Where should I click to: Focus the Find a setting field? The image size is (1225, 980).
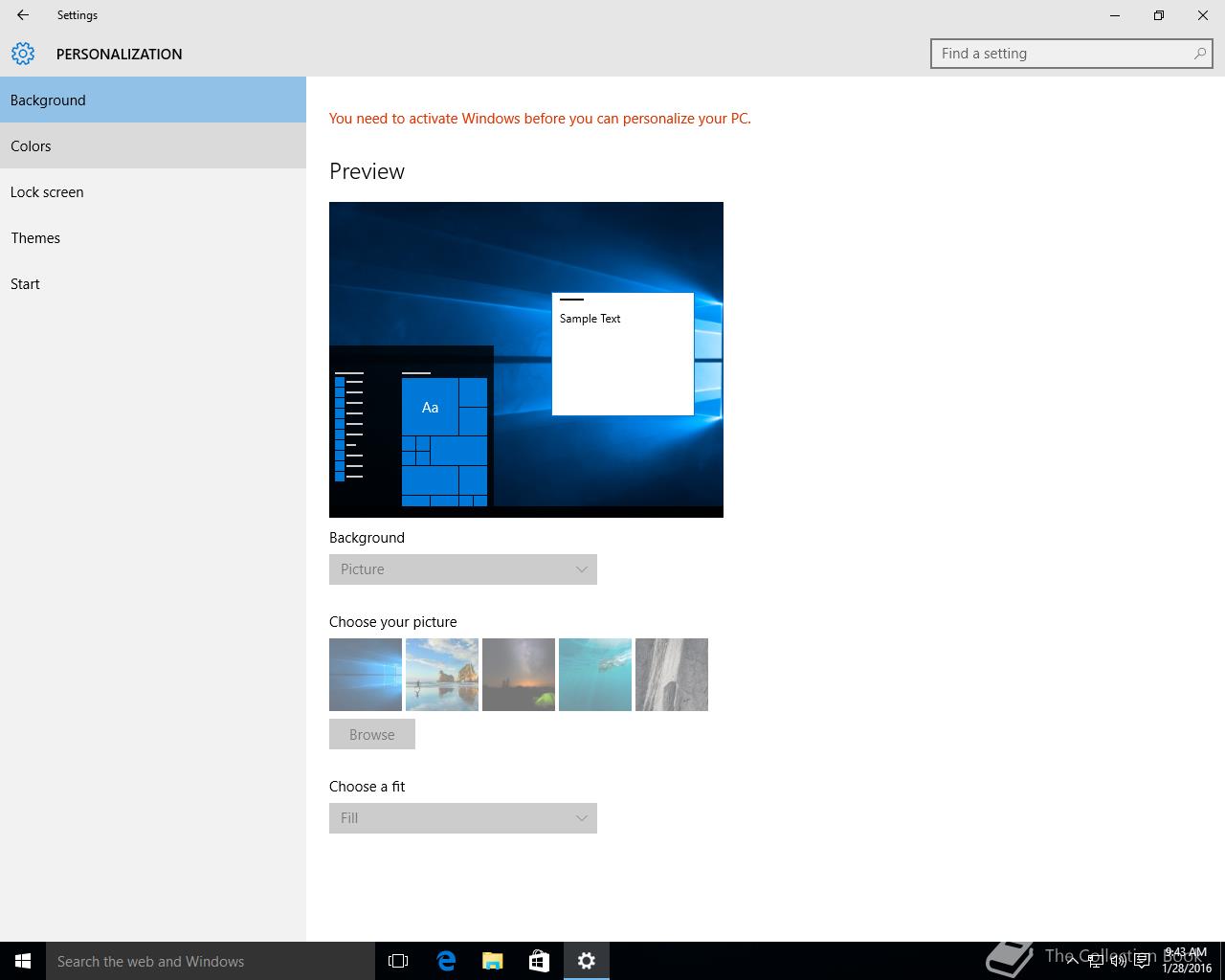pyautogui.click(x=1071, y=54)
